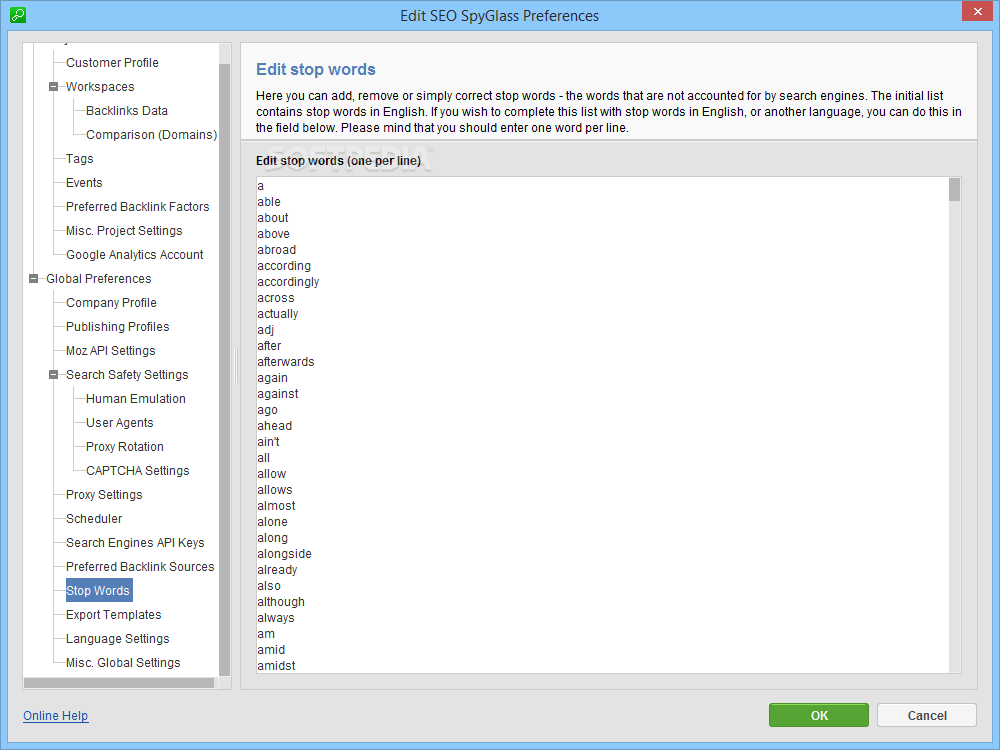Click the stop word 'accordingly'
Screen dimensions: 1000x750
coord(288,282)
